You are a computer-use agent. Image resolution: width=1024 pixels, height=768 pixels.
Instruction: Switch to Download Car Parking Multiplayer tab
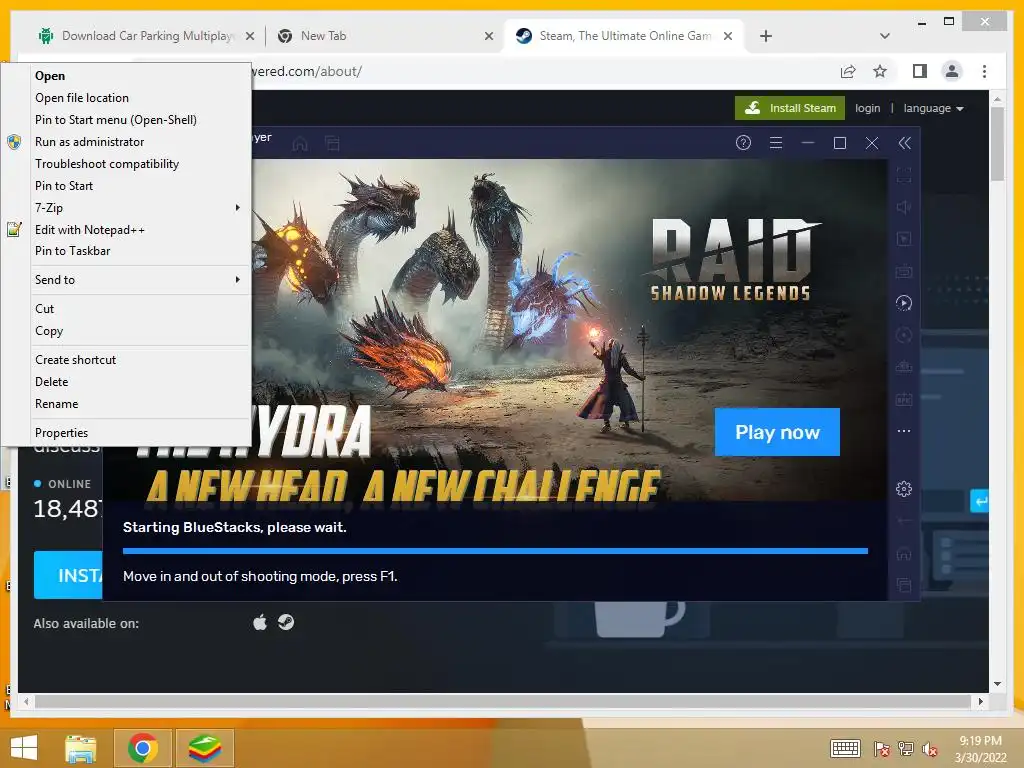[147, 36]
